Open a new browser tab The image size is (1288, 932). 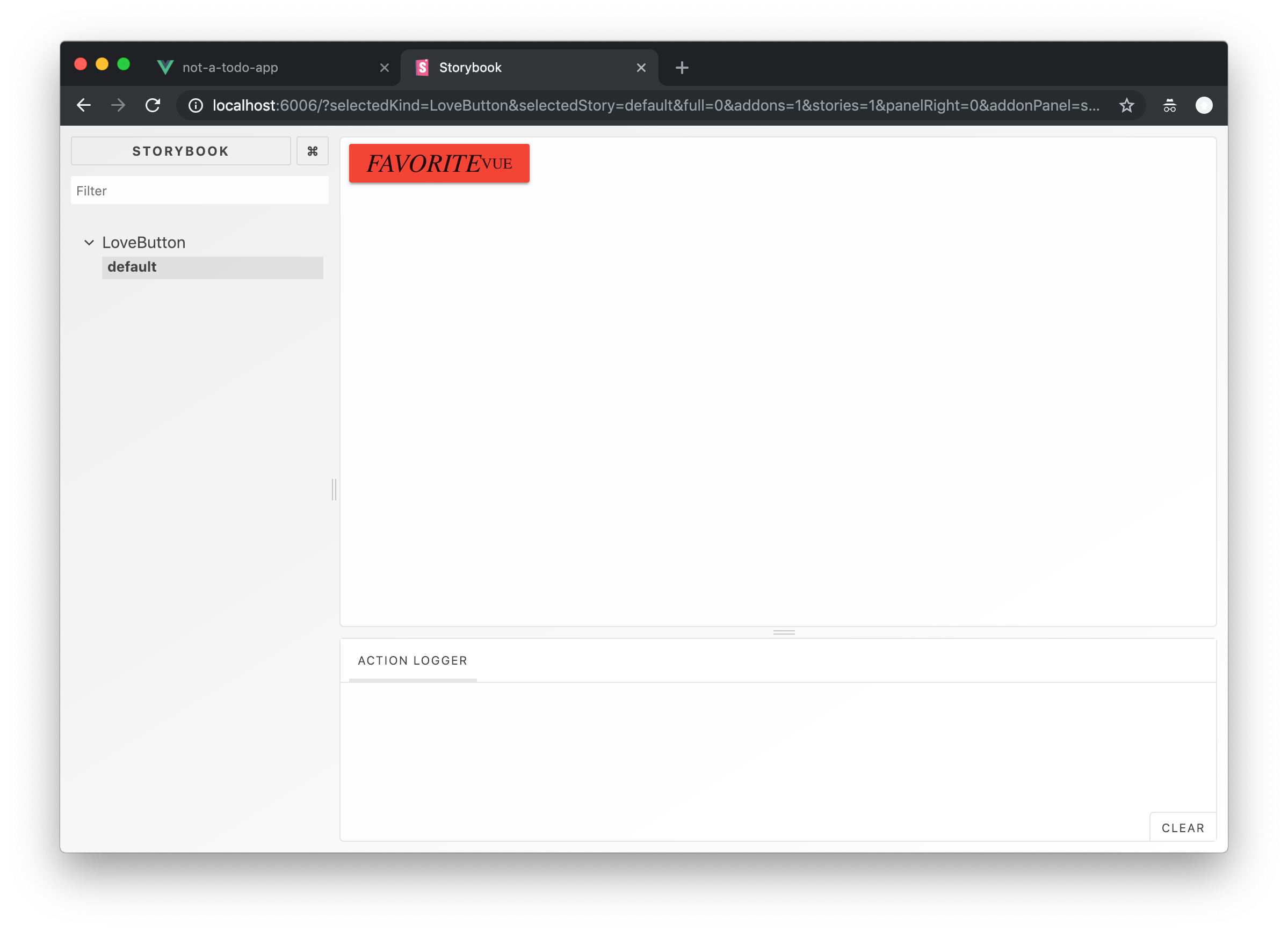pyautogui.click(x=682, y=68)
